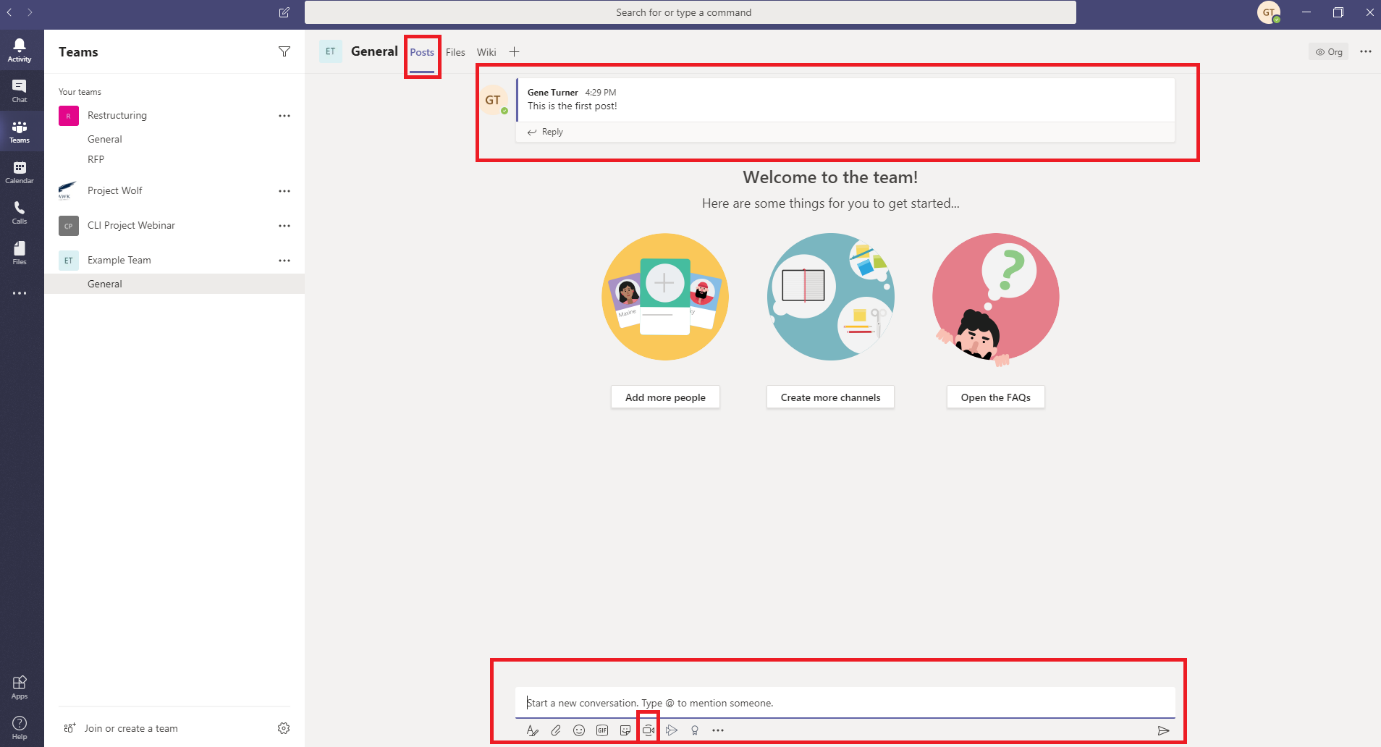Switch to the Files tab
The image size is (1381, 747).
(x=455, y=52)
